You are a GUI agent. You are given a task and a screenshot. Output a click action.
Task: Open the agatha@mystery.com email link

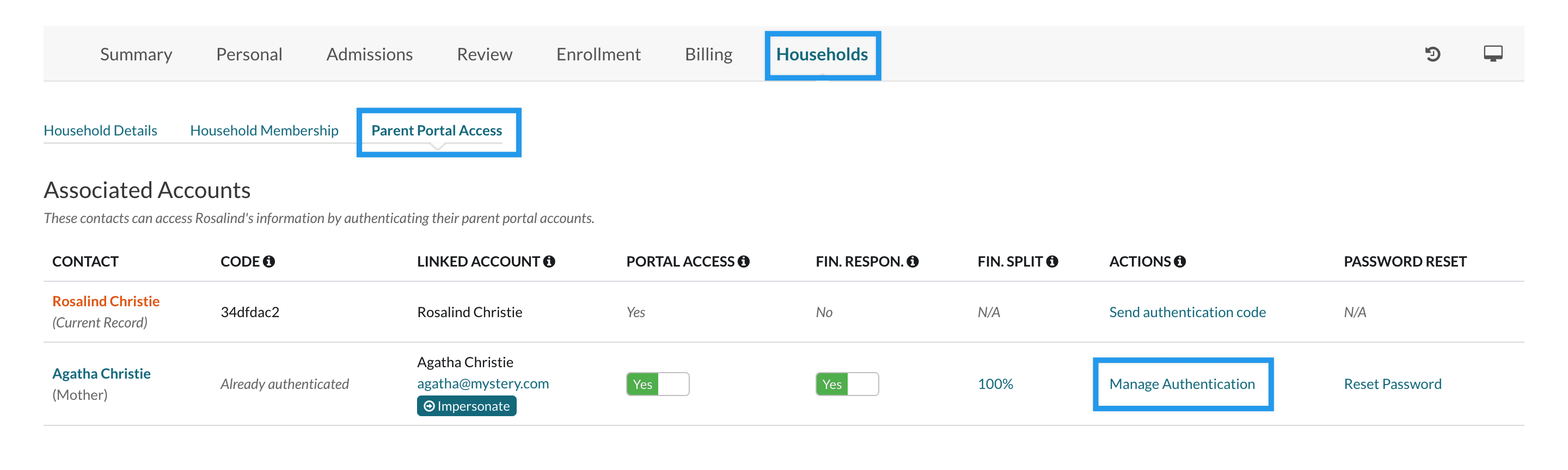483,384
